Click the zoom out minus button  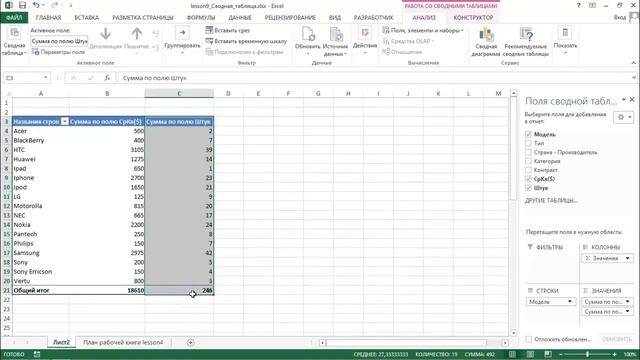[x=561, y=354]
